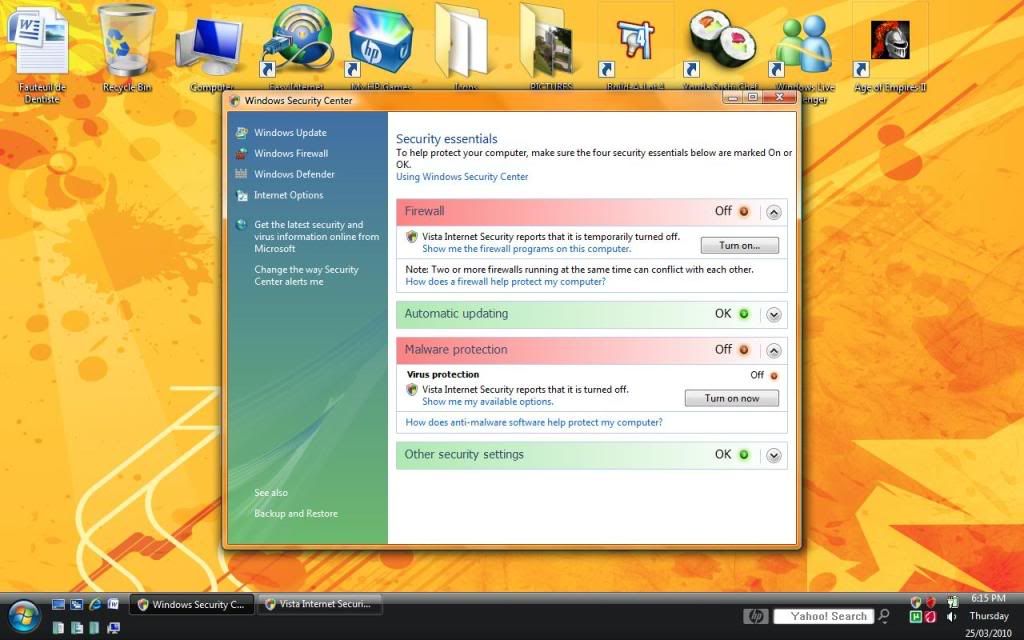
Task: Click the Automatic updating section header
Action: [x=591, y=314]
